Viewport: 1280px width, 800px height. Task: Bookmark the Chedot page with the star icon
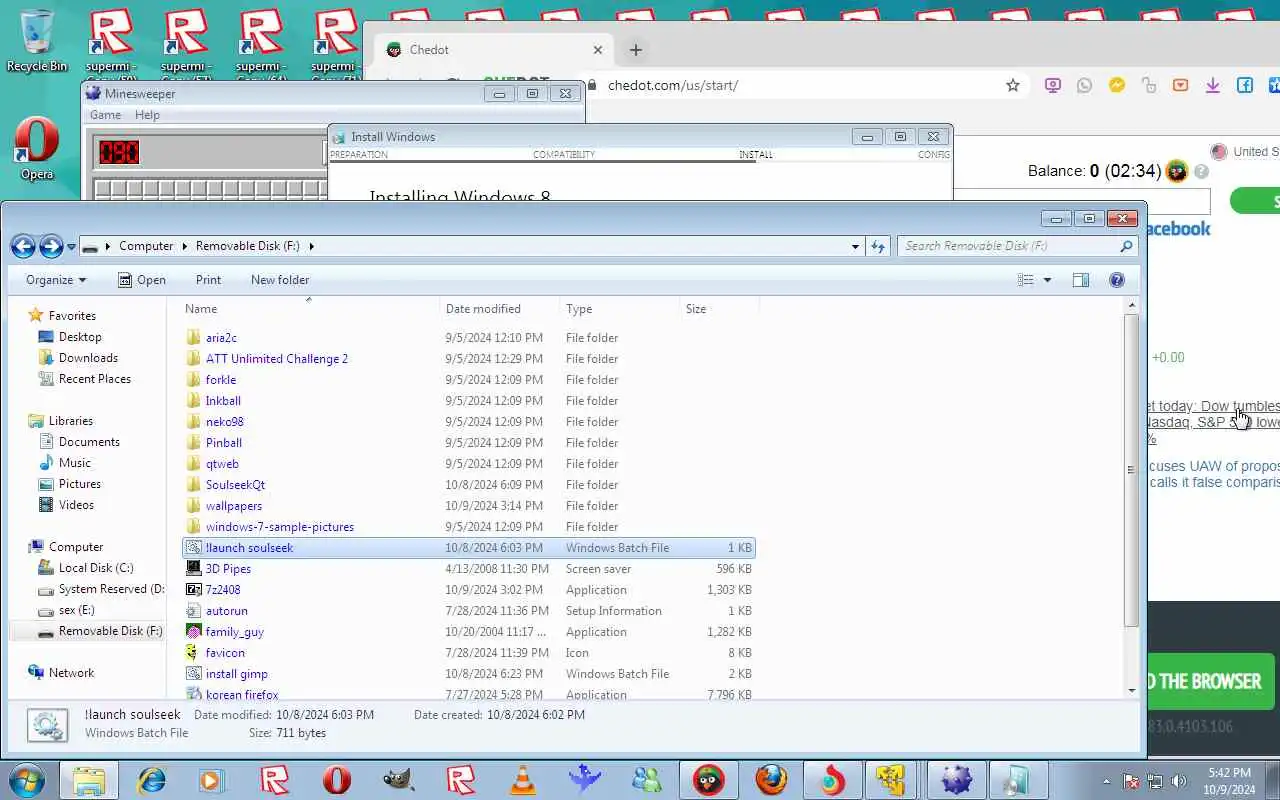click(x=1013, y=86)
